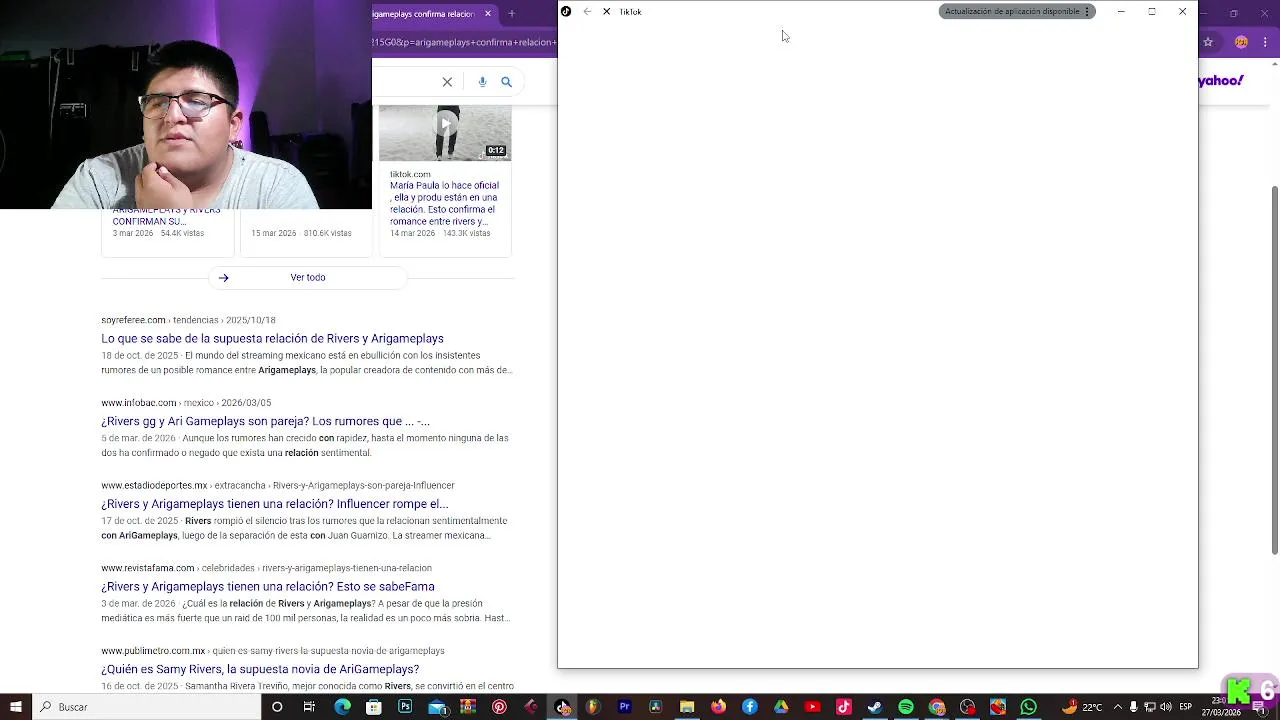Open the TikTok video thumbnail showing 0:12
The image size is (1280, 720).
[445, 132]
